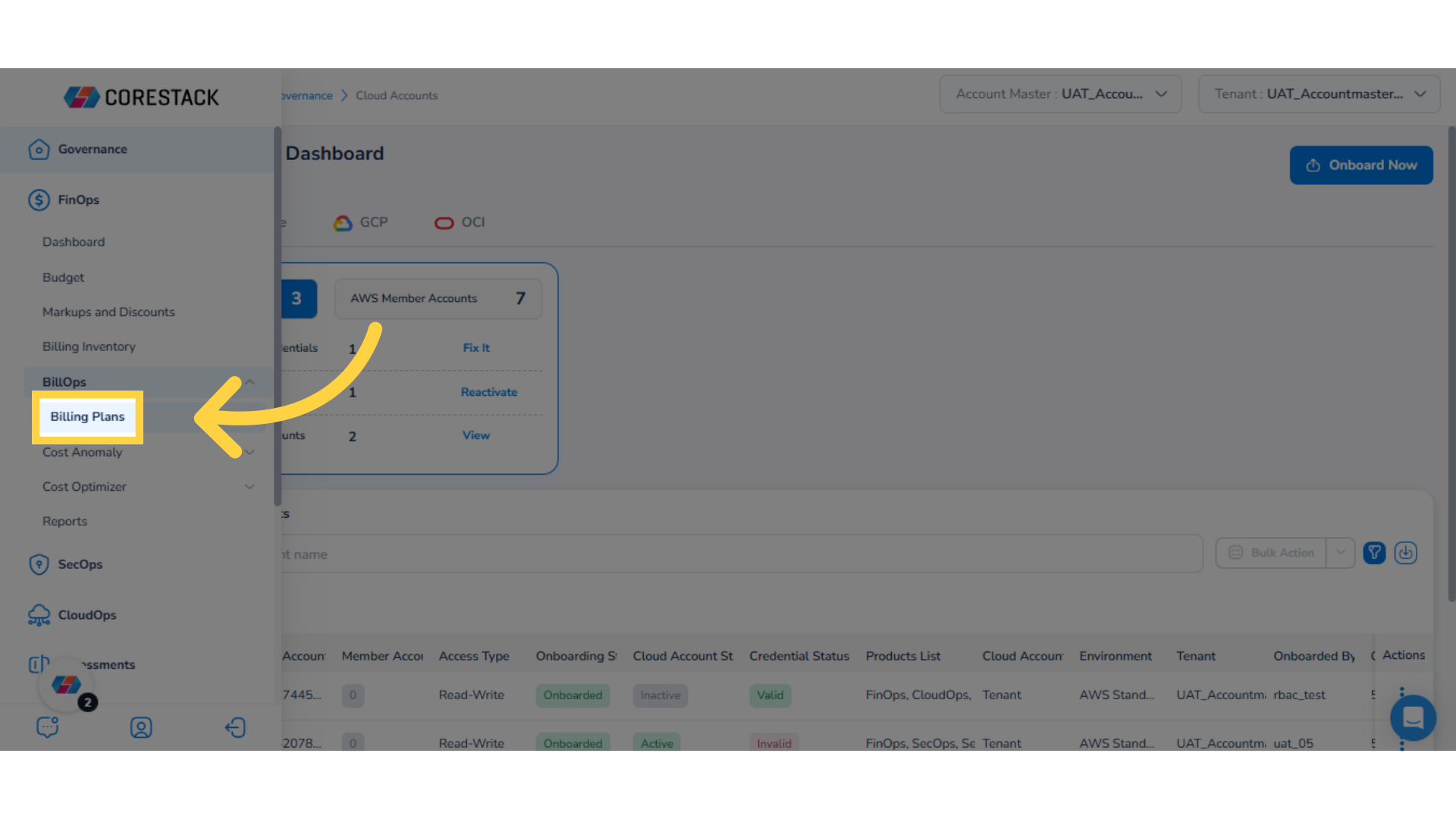Image resolution: width=1456 pixels, height=819 pixels.
Task: Open Billing Inventory menu item
Action: click(x=89, y=347)
